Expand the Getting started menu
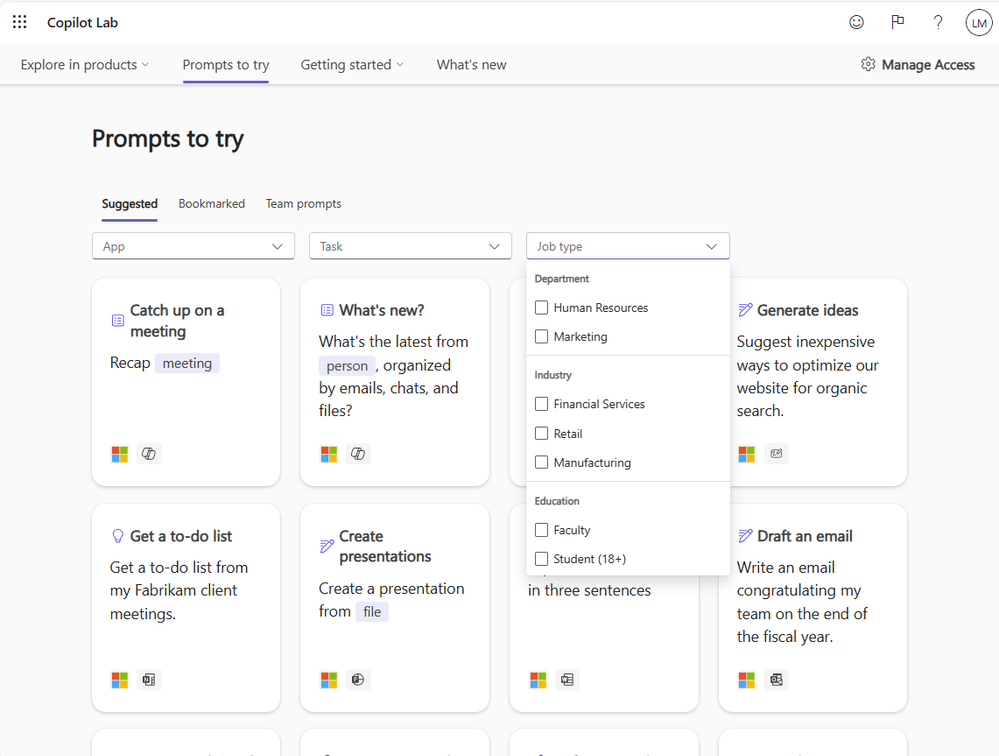 pyautogui.click(x=352, y=64)
